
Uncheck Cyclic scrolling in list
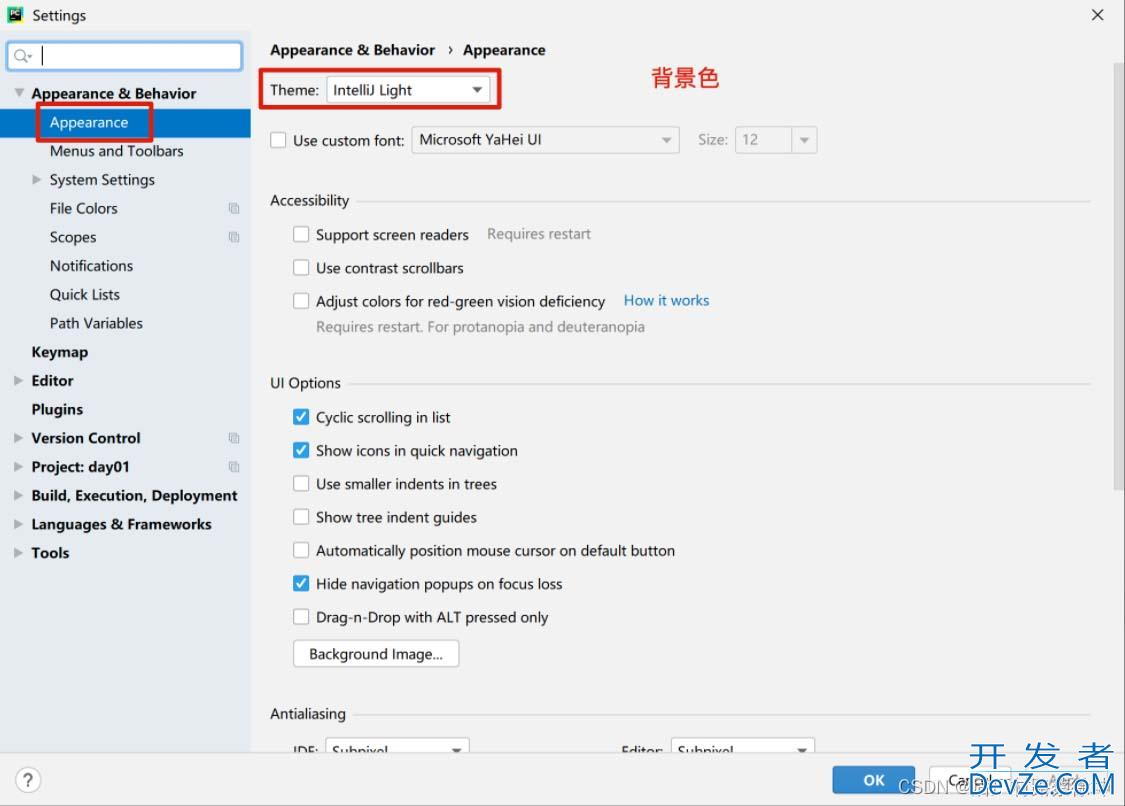(301, 417)
